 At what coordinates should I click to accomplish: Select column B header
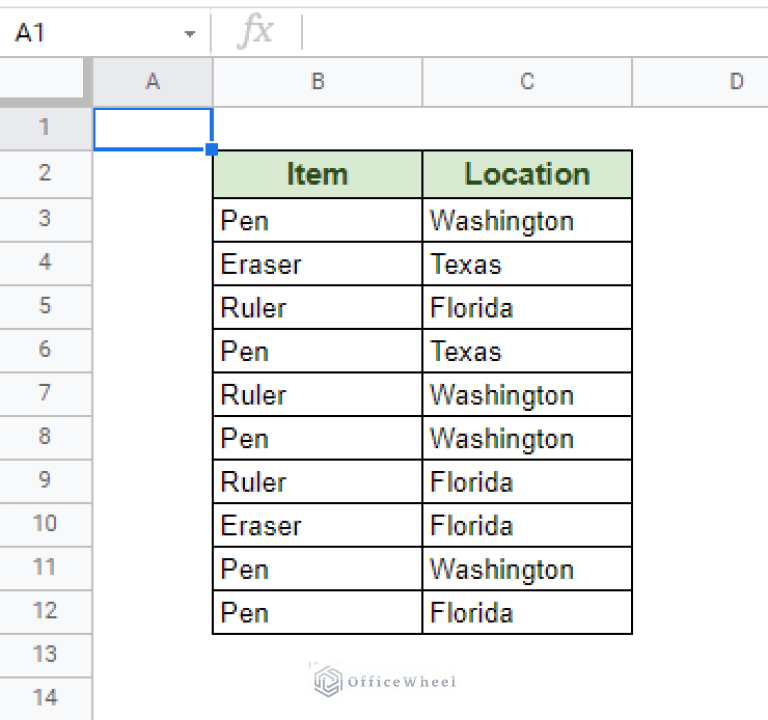click(317, 82)
